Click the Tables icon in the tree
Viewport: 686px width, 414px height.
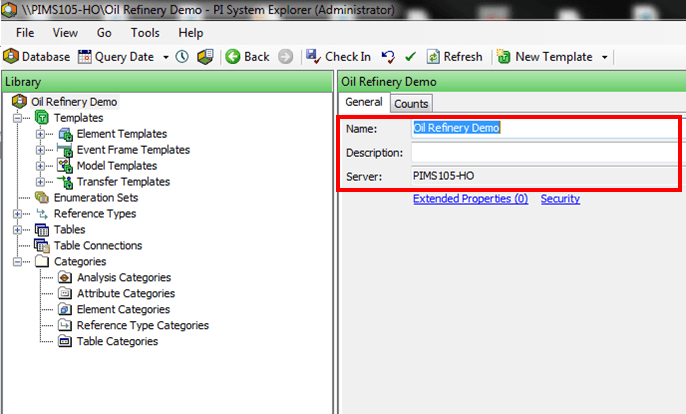(x=42, y=229)
